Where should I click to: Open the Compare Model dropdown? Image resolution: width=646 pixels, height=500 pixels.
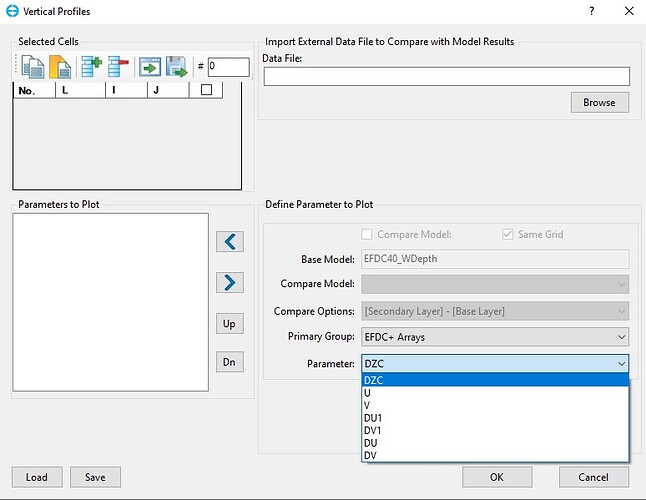(x=495, y=284)
